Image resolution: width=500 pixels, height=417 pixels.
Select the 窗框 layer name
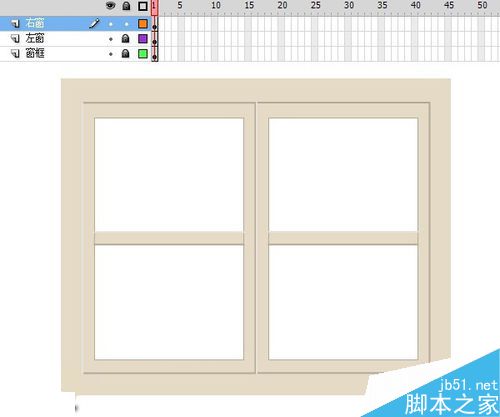(x=35, y=53)
